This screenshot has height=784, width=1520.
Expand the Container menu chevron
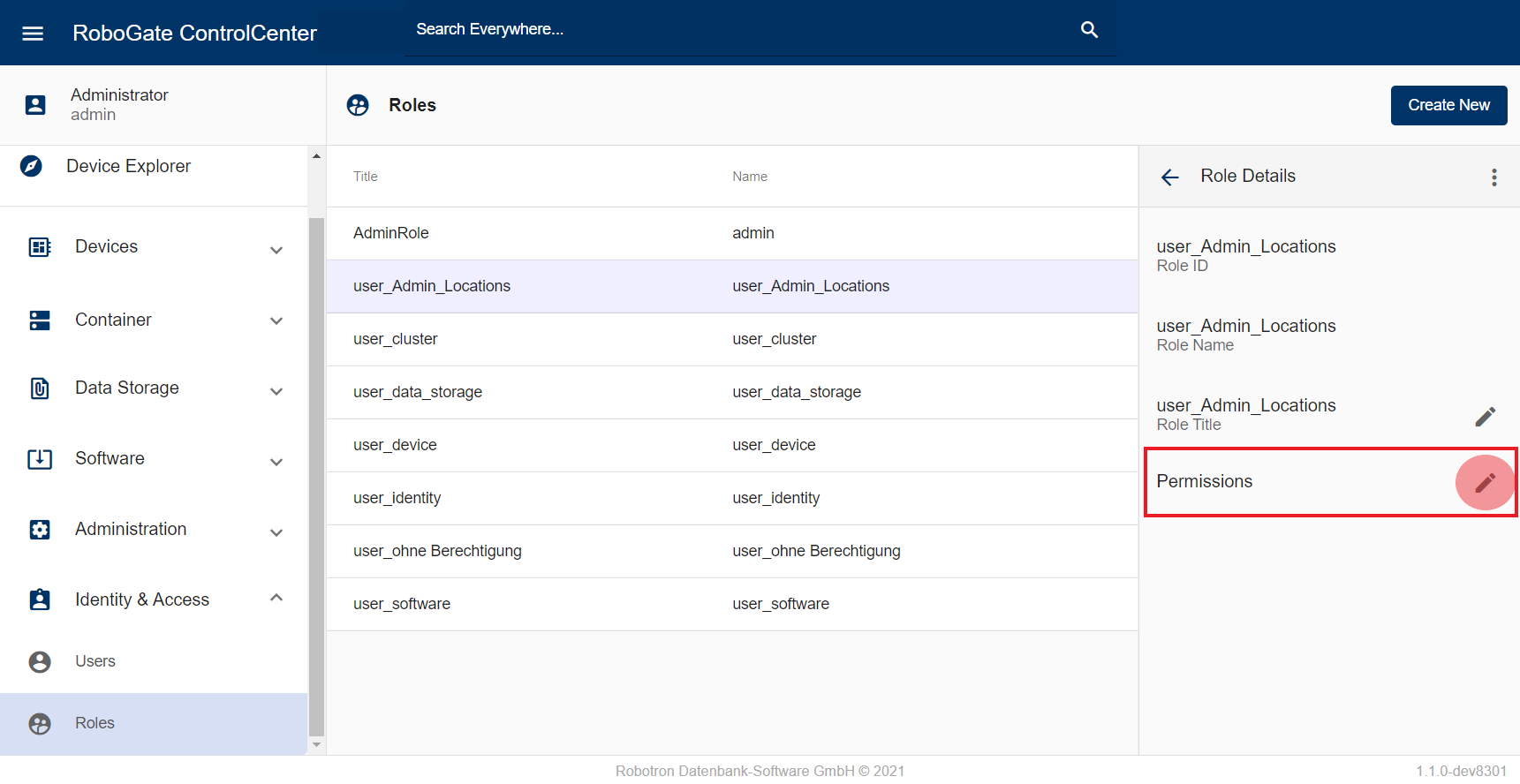click(x=276, y=320)
